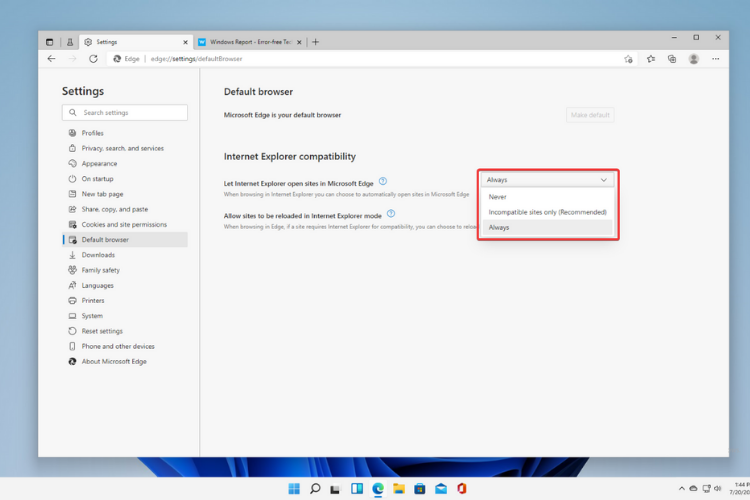This screenshot has width=750, height=500.
Task: Click in the Search settings field
Action: click(x=125, y=112)
